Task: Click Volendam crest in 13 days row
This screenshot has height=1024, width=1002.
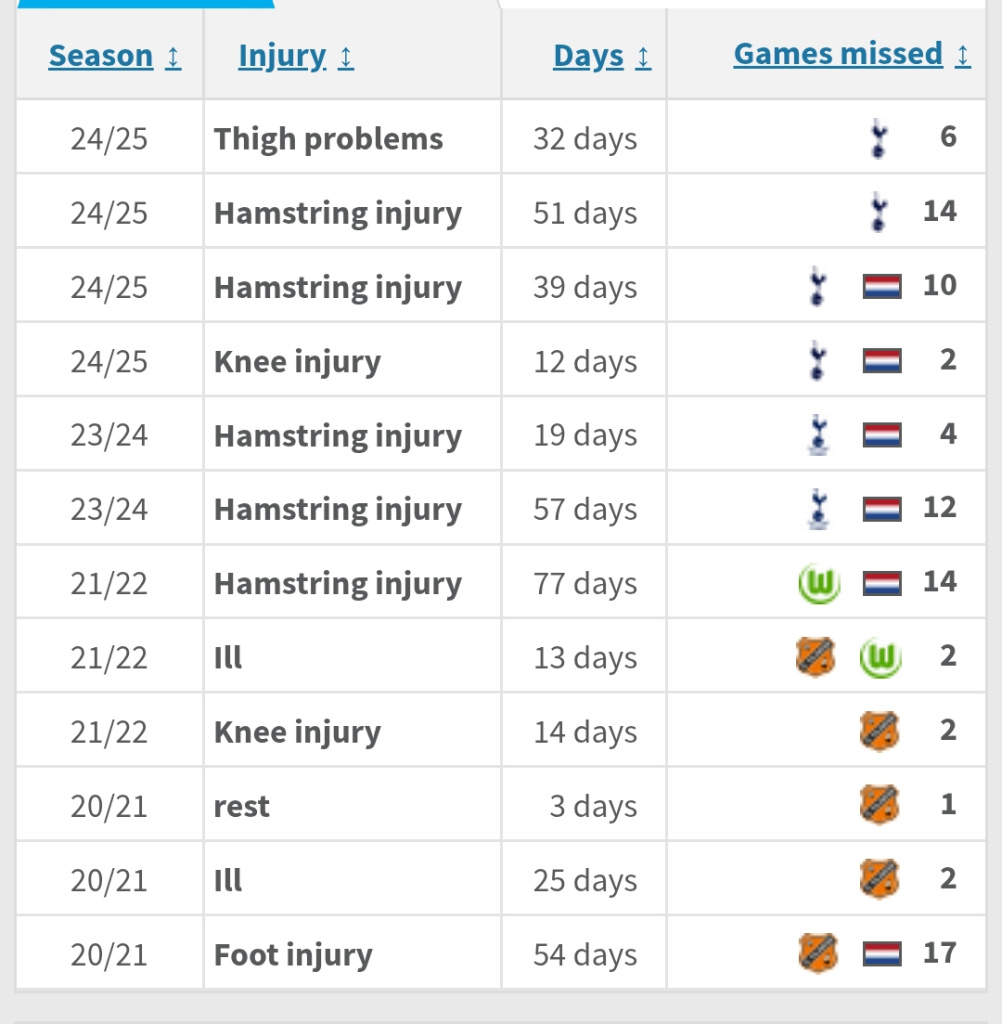Action: (815, 657)
